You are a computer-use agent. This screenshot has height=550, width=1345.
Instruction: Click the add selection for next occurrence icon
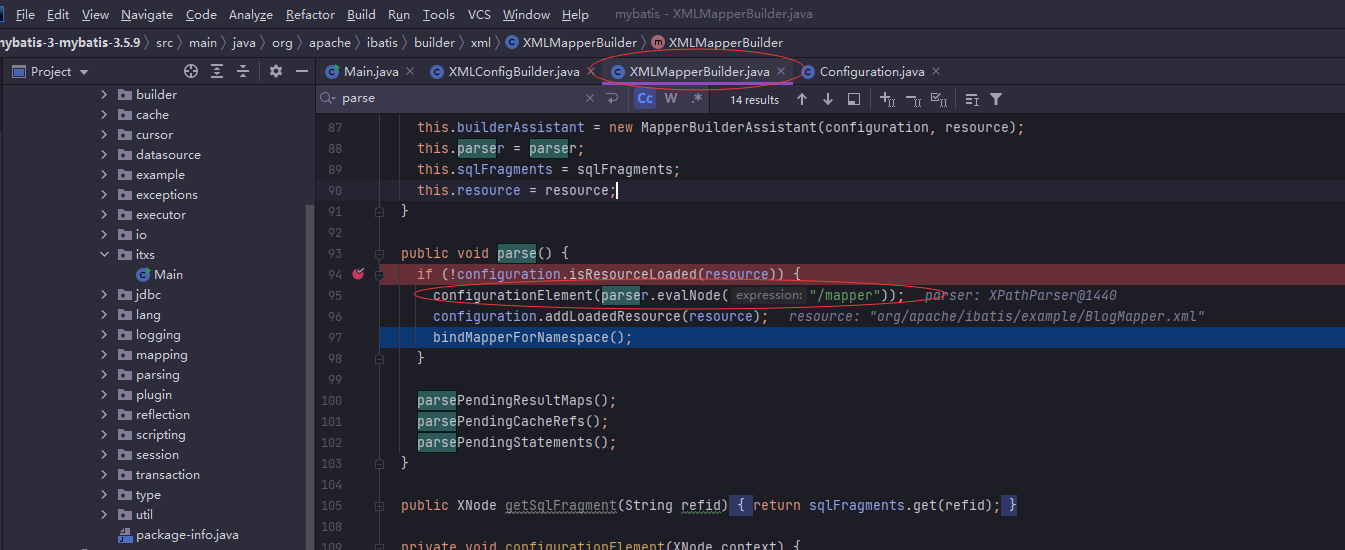(x=887, y=99)
